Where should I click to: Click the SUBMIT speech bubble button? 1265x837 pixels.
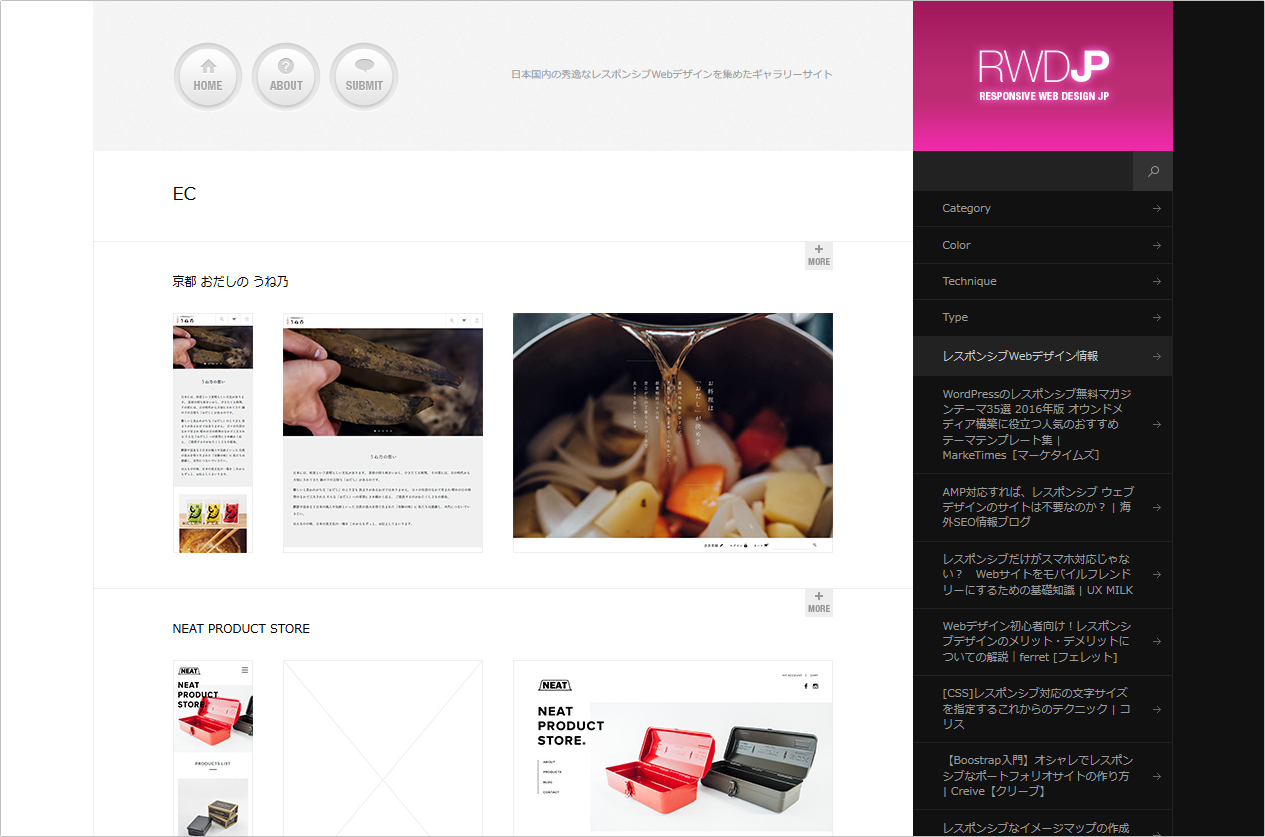[364, 77]
